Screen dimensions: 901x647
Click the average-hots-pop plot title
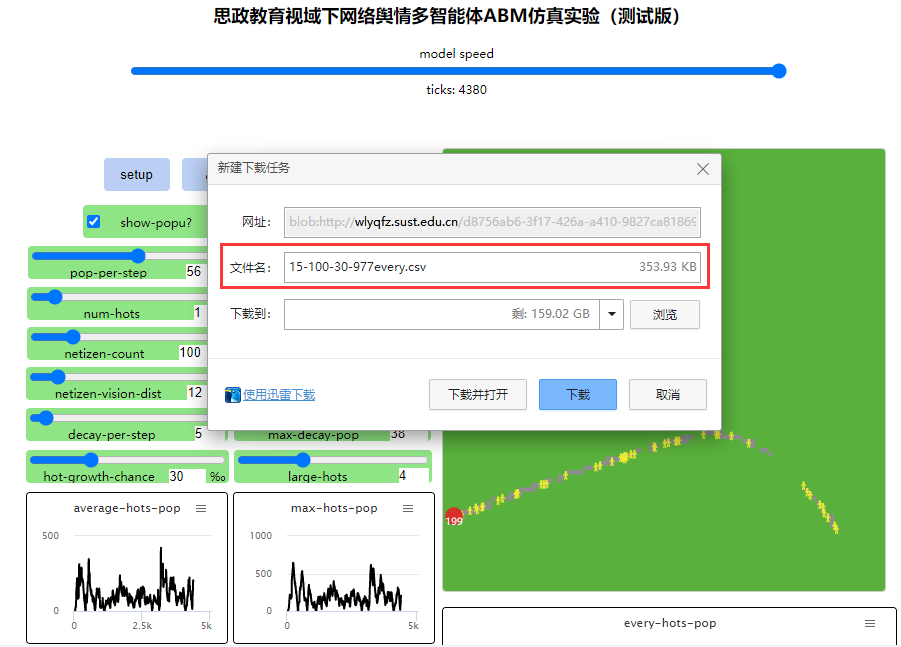point(127,508)
